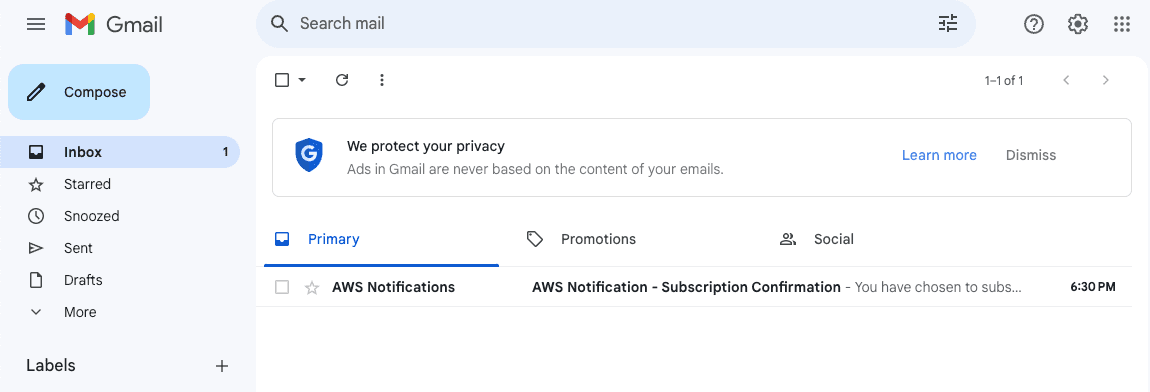Switch to the Social tab
Screen dimensions: 1150x392
click(816, 239)
